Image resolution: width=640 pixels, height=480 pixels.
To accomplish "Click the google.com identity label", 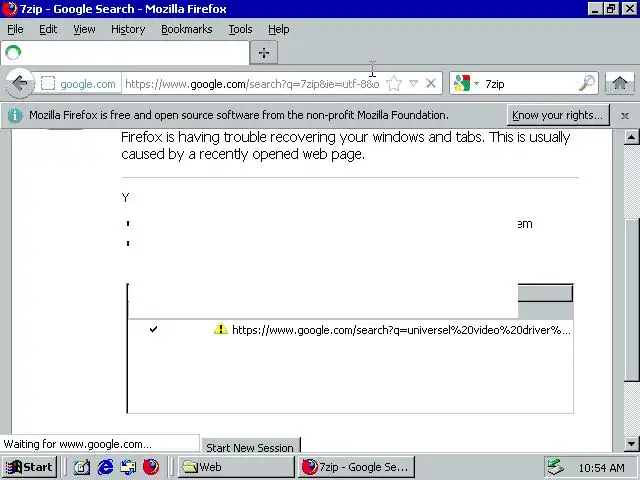I will (x=88, y=84).
